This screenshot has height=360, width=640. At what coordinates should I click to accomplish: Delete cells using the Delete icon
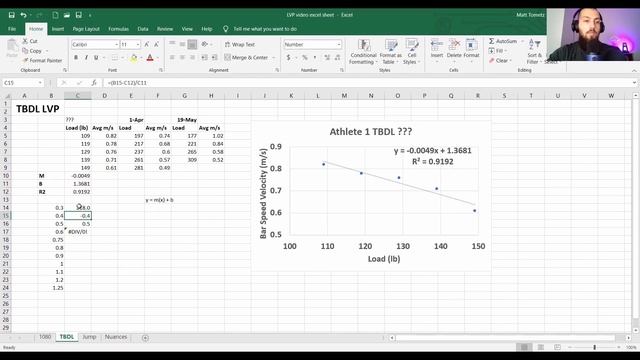[x=454, y=45]
